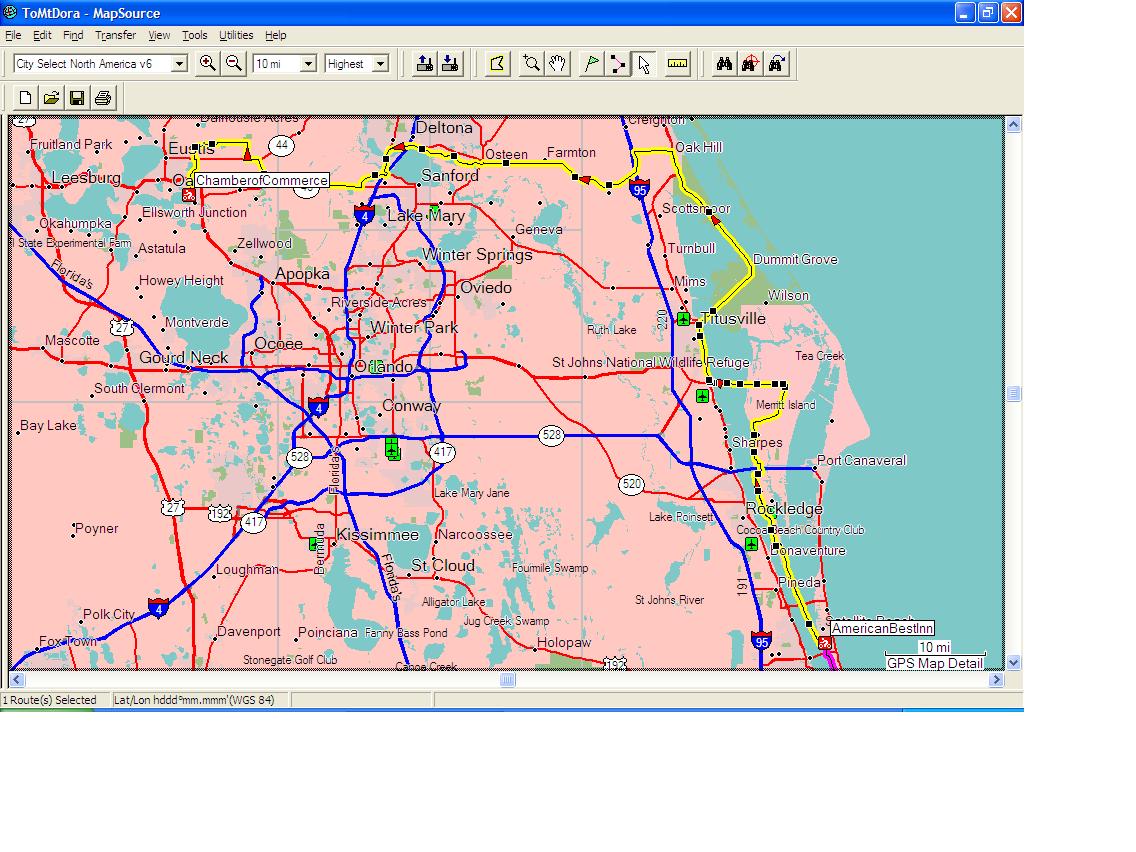
Task: Click the Send to Device icon
Action: 424,64
